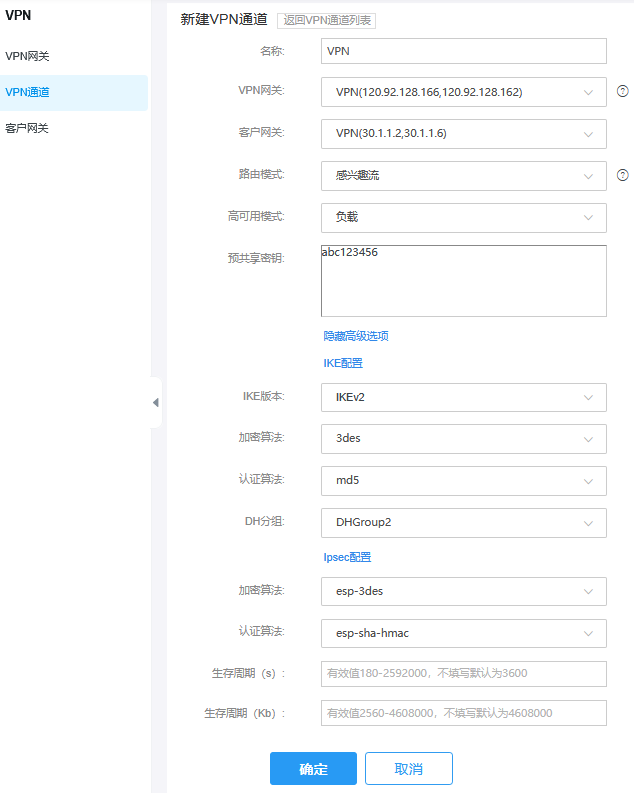Open IKE 加密算法 dropdown showing 3des
The width and height of the screenshot is (634, 793).
(x=464, y=439)
